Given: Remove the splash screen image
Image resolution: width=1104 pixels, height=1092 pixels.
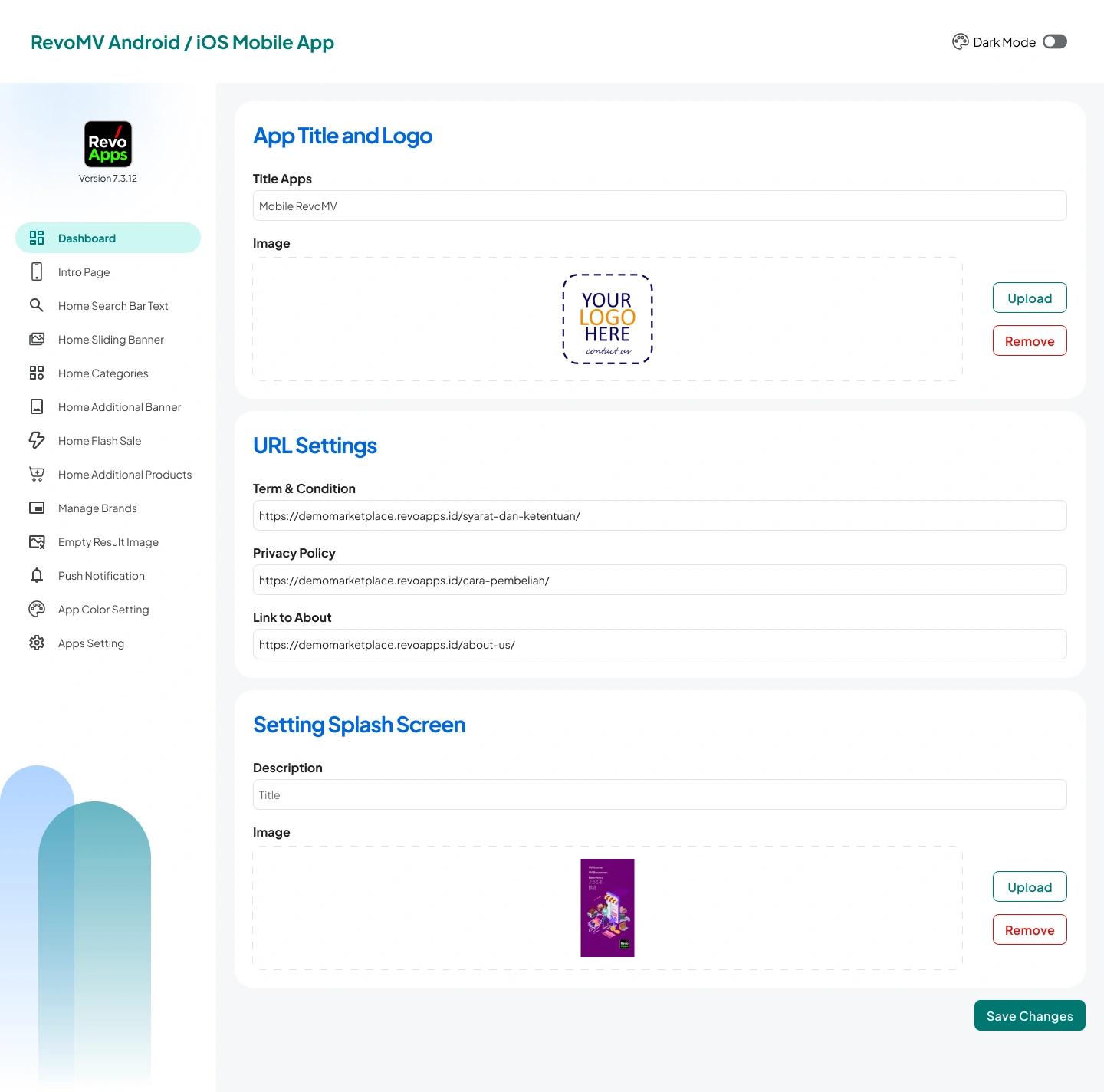Looking at the screenshot, I should [x=1030, y=929].
